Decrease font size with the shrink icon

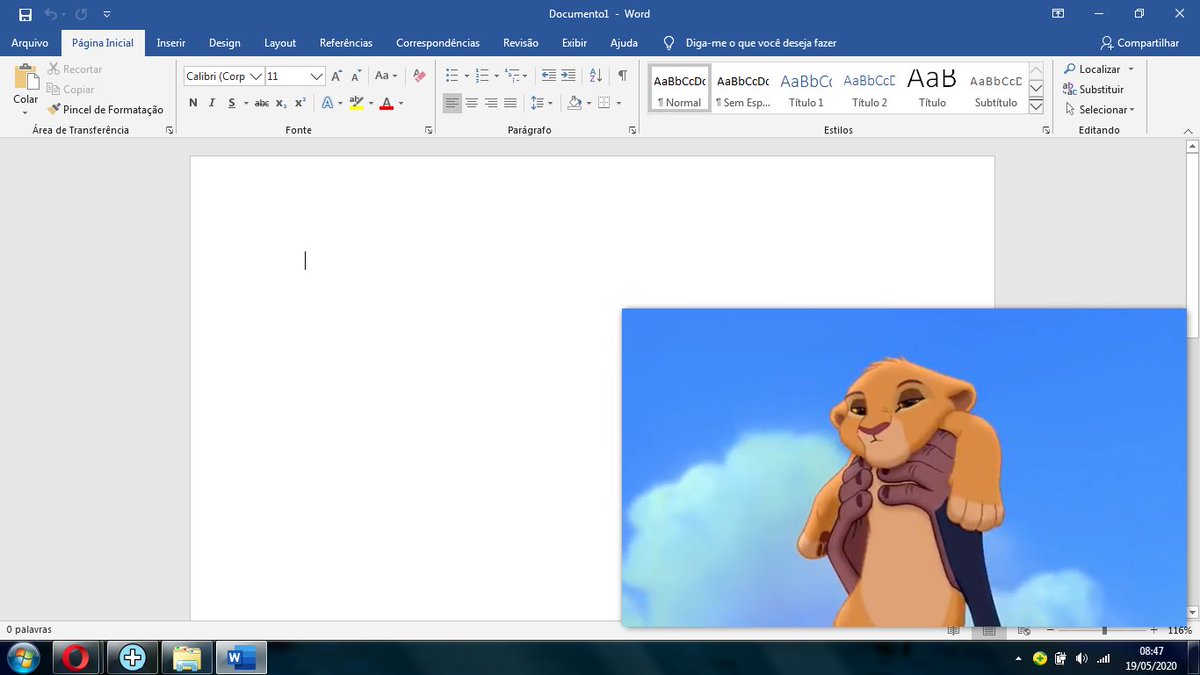[x=357, y=76]
